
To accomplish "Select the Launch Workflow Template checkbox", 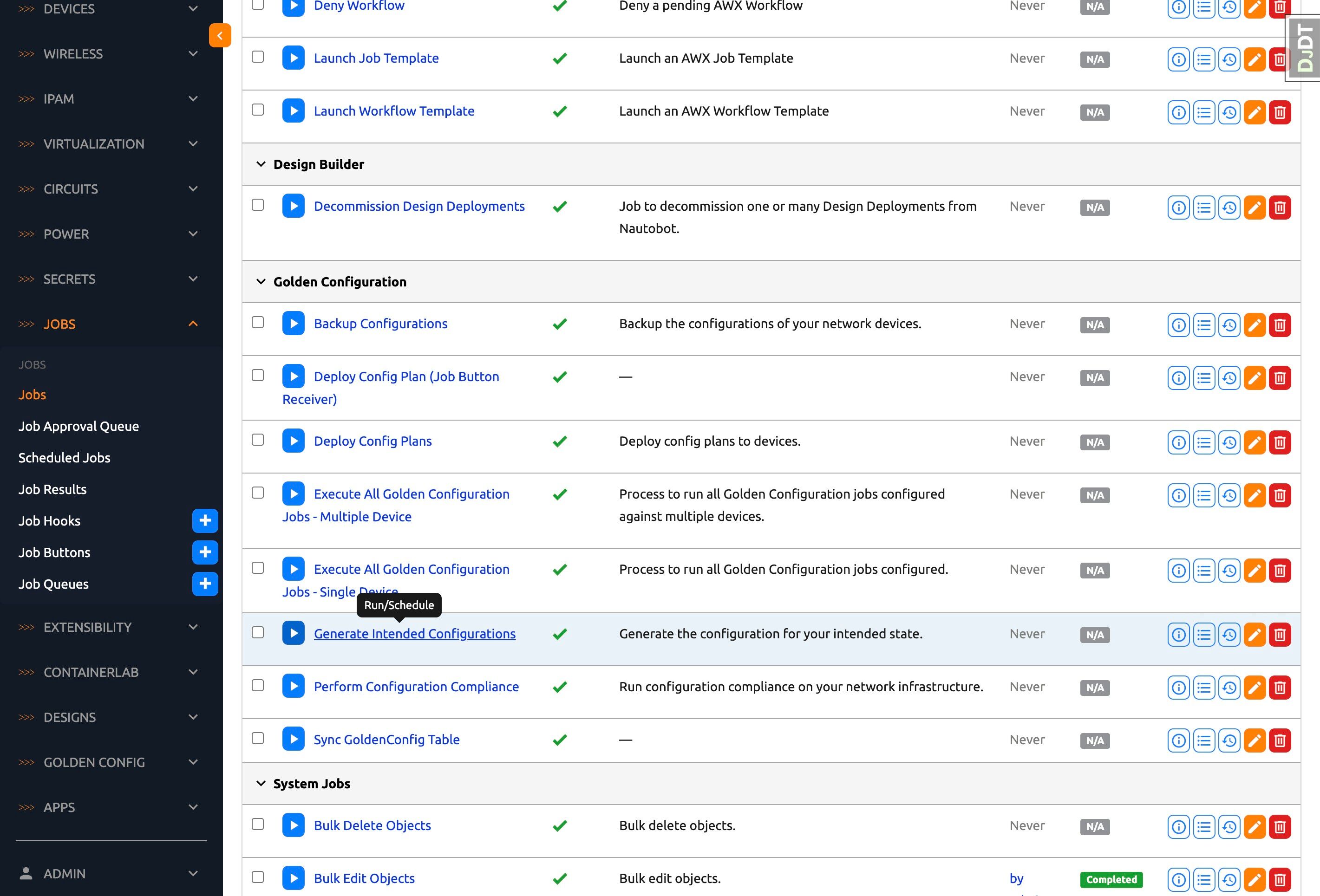I will tap(258, 110).
